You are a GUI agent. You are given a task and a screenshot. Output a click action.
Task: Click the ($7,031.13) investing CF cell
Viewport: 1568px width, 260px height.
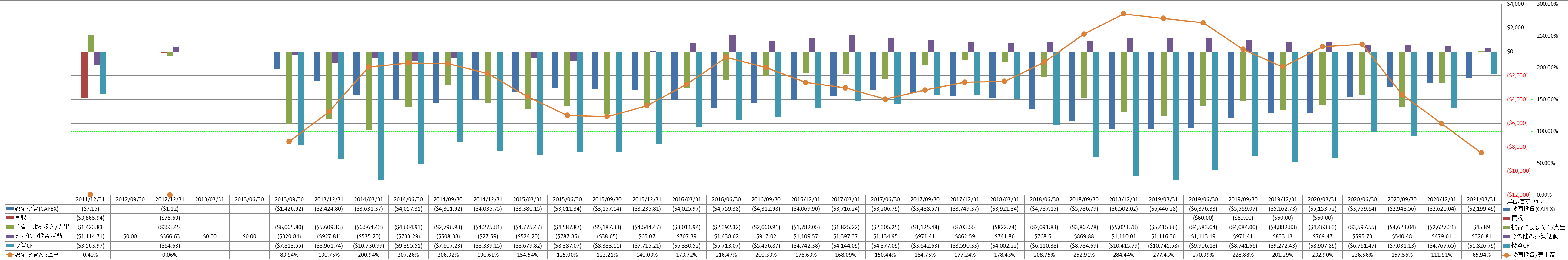pyautogui.click(x=1402, y=245)
